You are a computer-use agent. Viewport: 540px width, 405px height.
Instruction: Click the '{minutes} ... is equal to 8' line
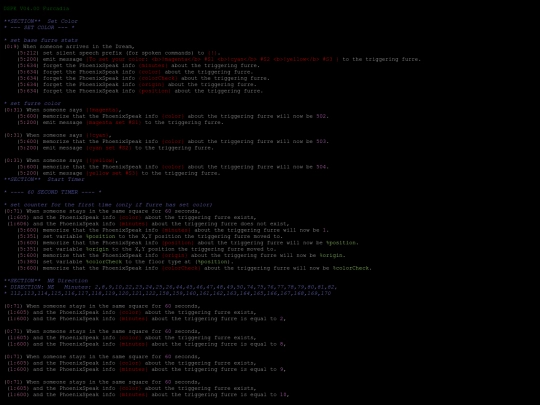pos(147,344)
